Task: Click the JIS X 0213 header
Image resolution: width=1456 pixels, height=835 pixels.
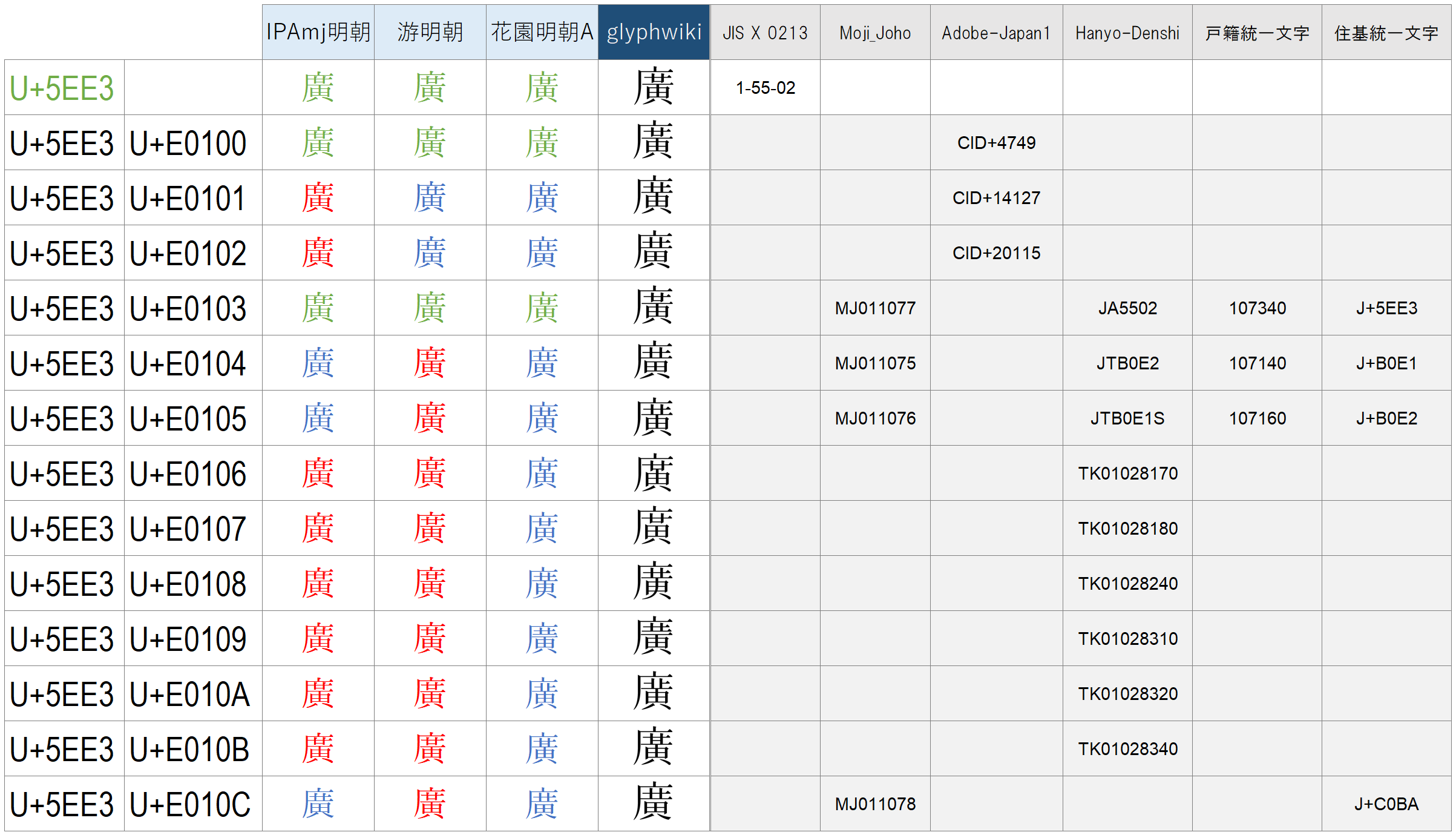Action: [766, 32]
